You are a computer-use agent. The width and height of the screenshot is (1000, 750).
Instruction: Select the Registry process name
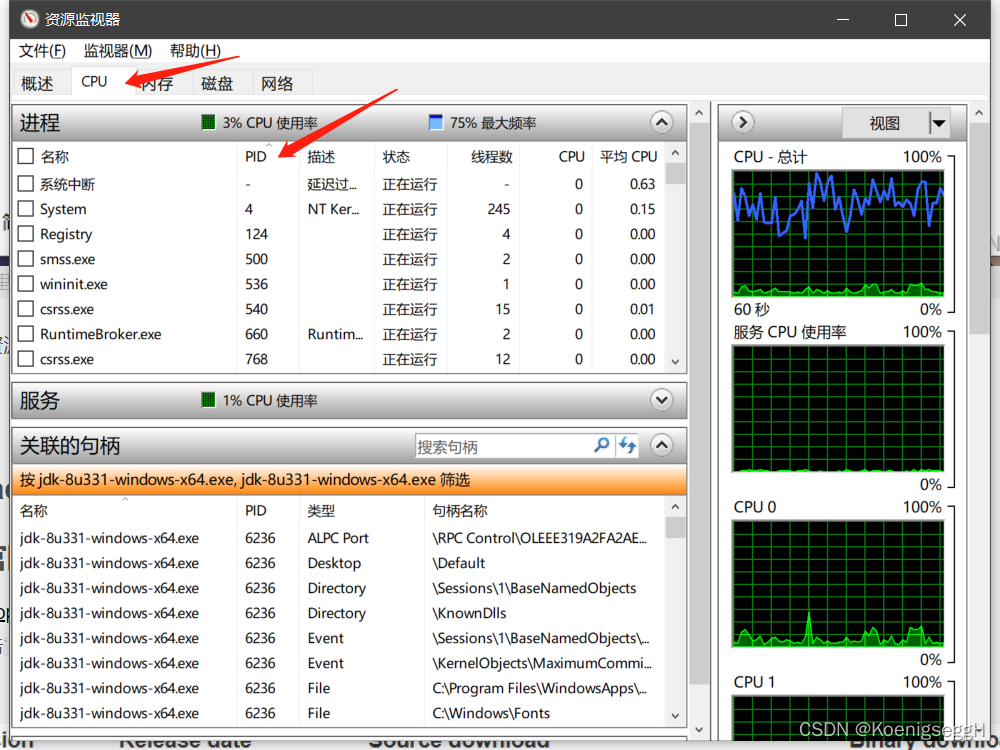pyautogui.click(x=66, y=234)
